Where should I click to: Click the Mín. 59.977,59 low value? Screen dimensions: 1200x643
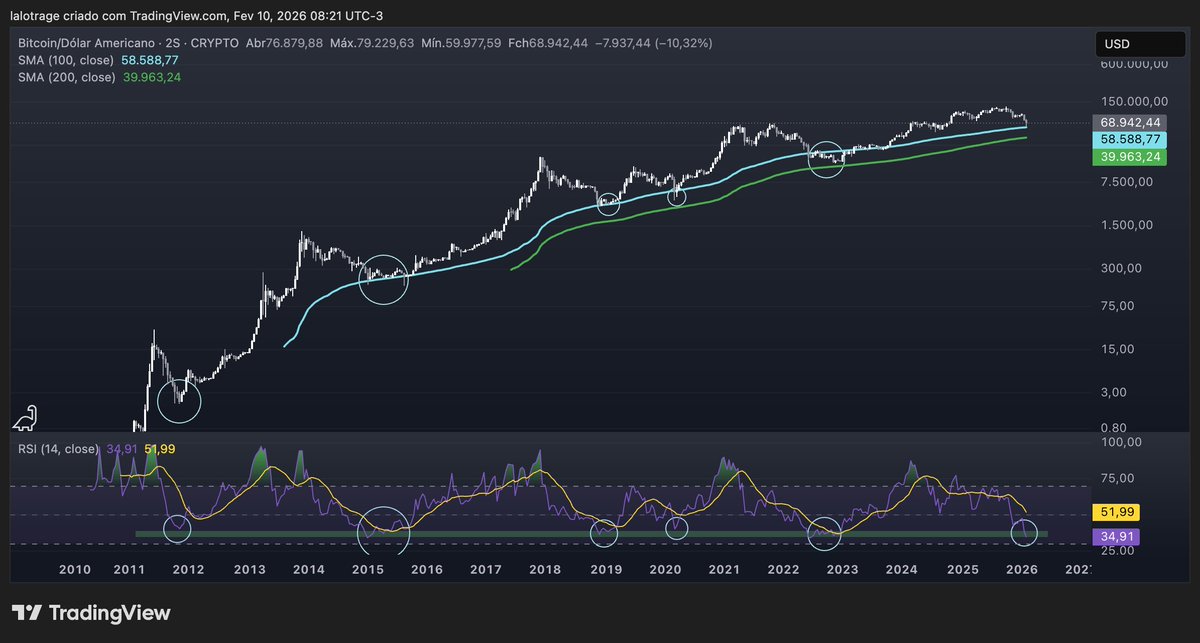coord(461,44)
